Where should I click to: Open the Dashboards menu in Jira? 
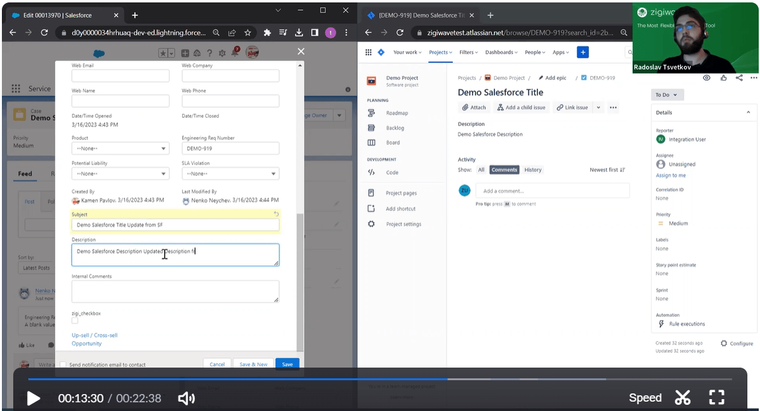[501, 52]
